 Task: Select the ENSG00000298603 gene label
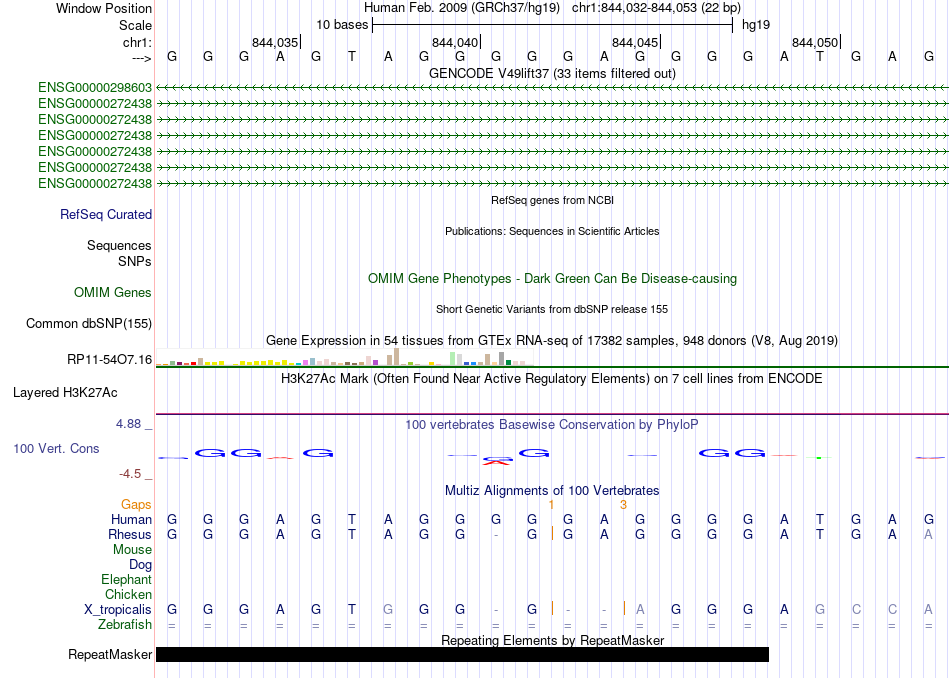click(x=95, y=88)
